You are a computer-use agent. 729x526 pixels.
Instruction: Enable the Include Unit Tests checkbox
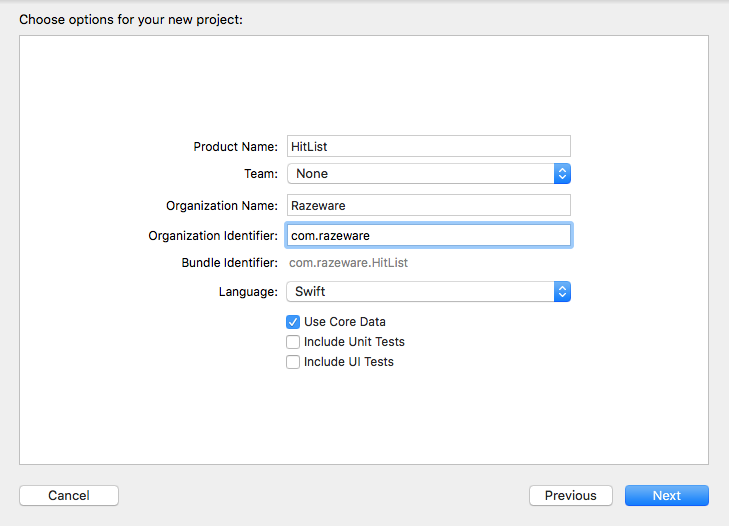(293, 342)
